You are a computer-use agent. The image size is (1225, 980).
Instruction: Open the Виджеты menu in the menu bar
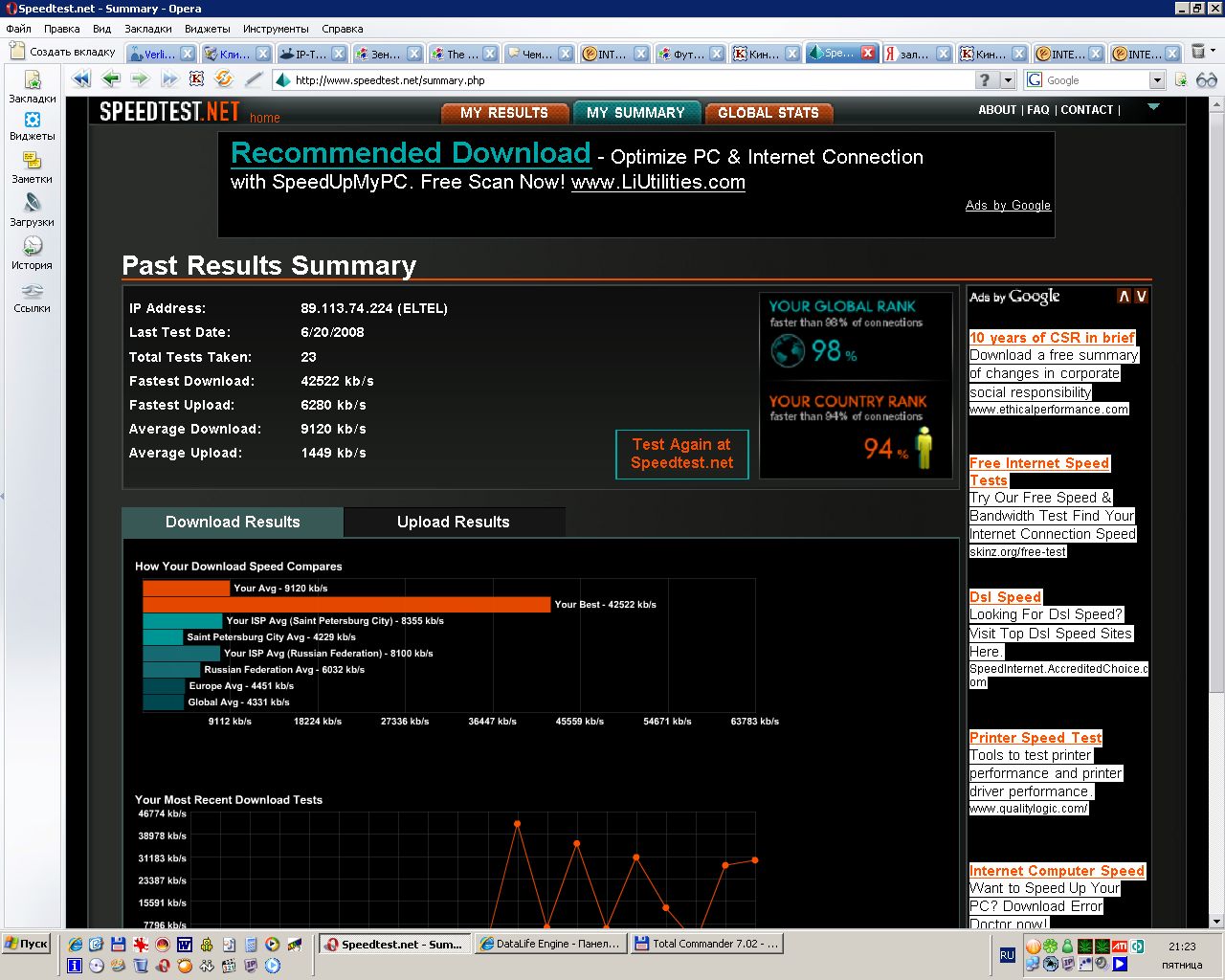click(208, 29)
